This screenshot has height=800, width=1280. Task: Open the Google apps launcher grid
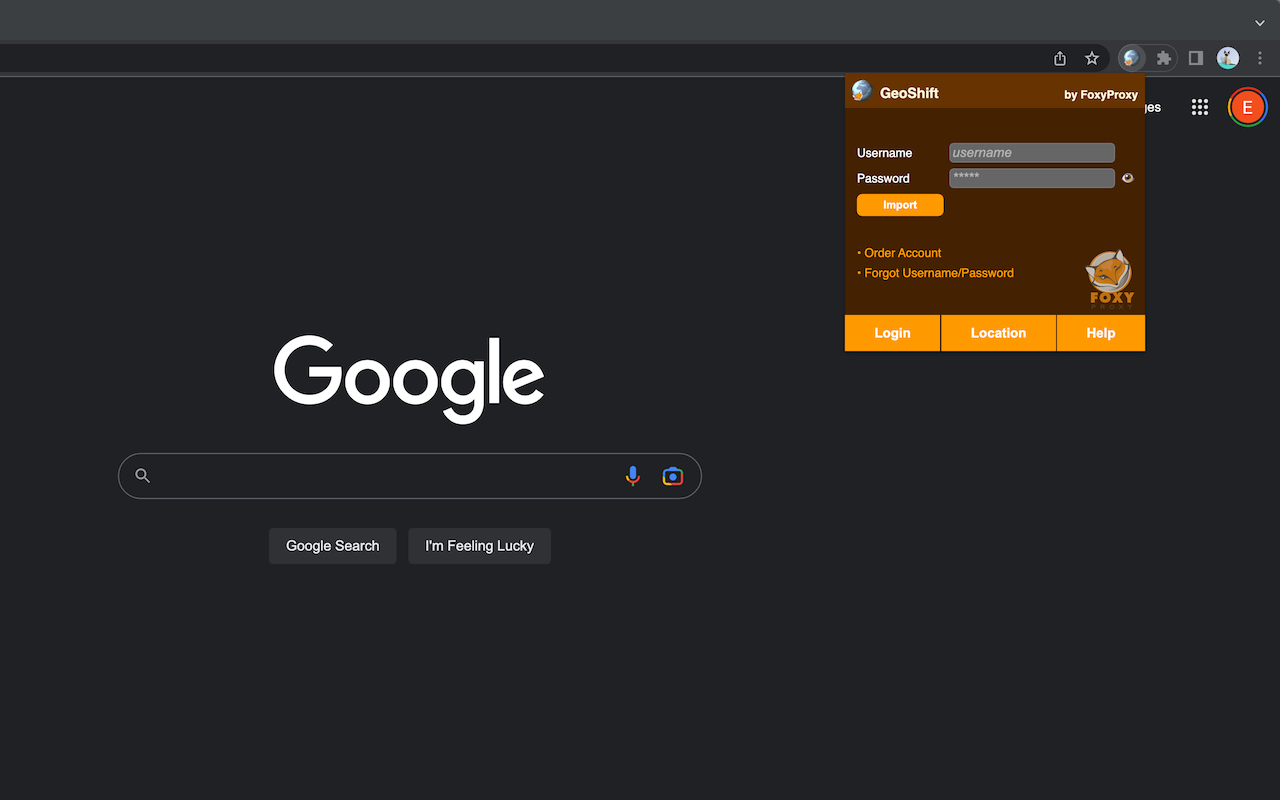pyautogui.click(x=1199, y=107)
